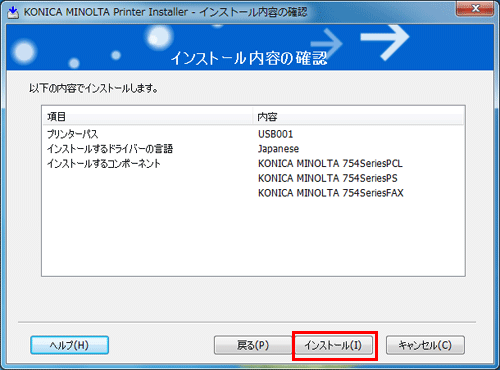The image size is (500, 370).
Task: Go back with the 戻る(P) button
Action: (253, 345)
